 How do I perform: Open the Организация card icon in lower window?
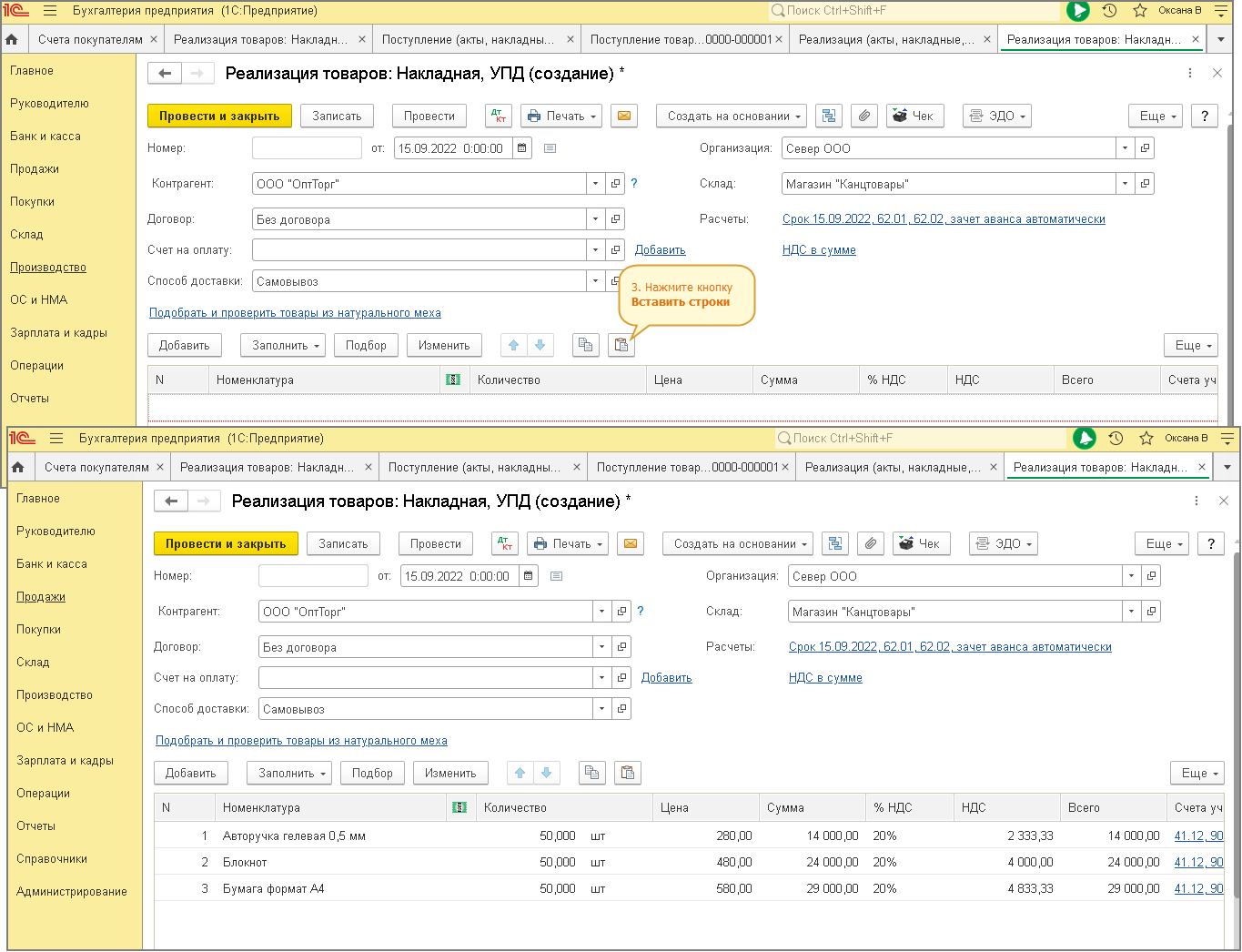[x=1152, y=576]
